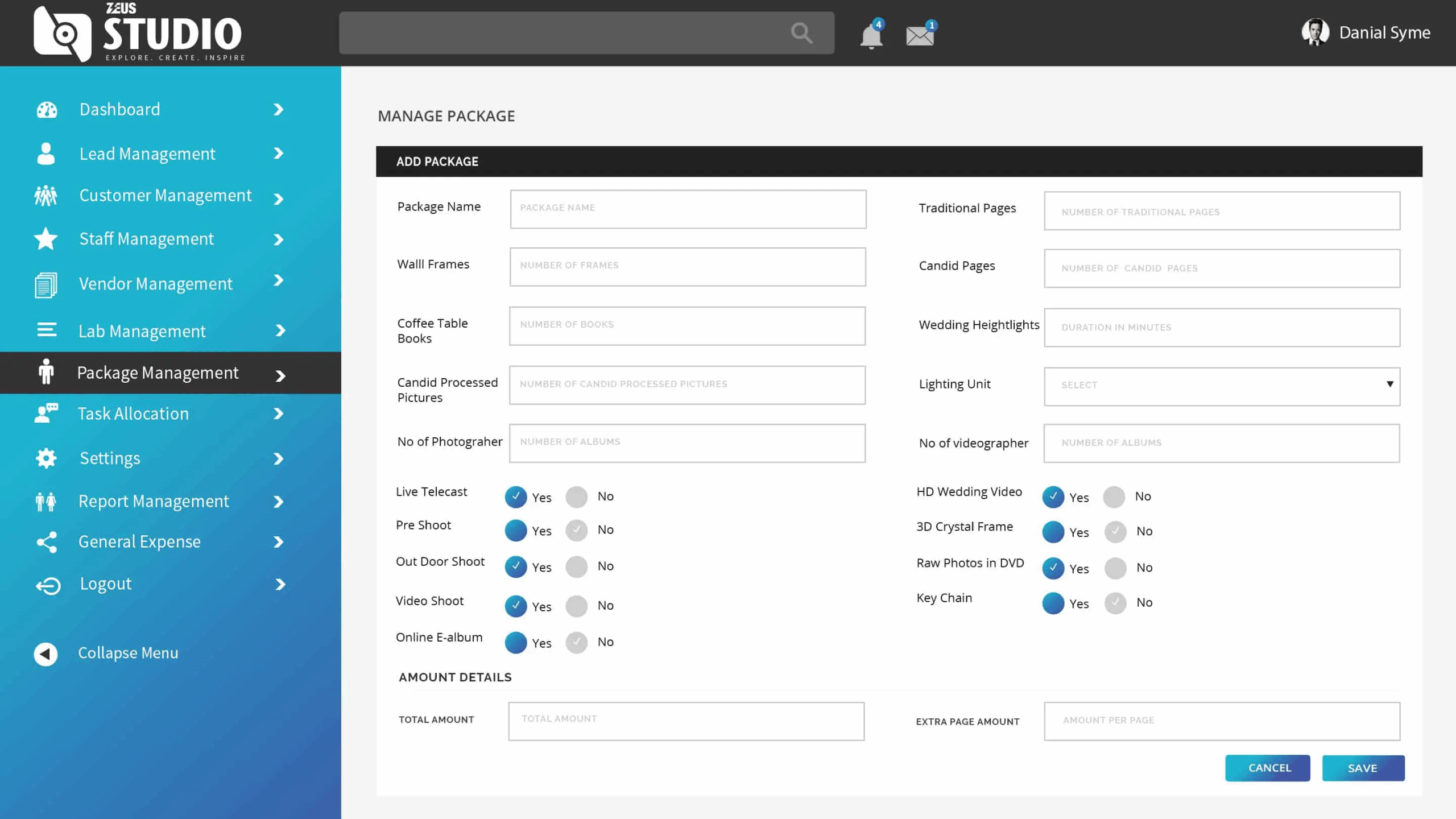Open the messages envelope icon
Screen dimensions: 1456x819
click(x=920, y=36)
